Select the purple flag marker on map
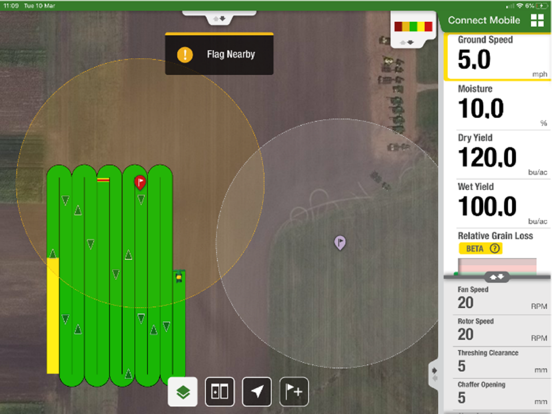The width and height of the screenshot is (552, 414). pyautogui.click(x=340, y=243)
